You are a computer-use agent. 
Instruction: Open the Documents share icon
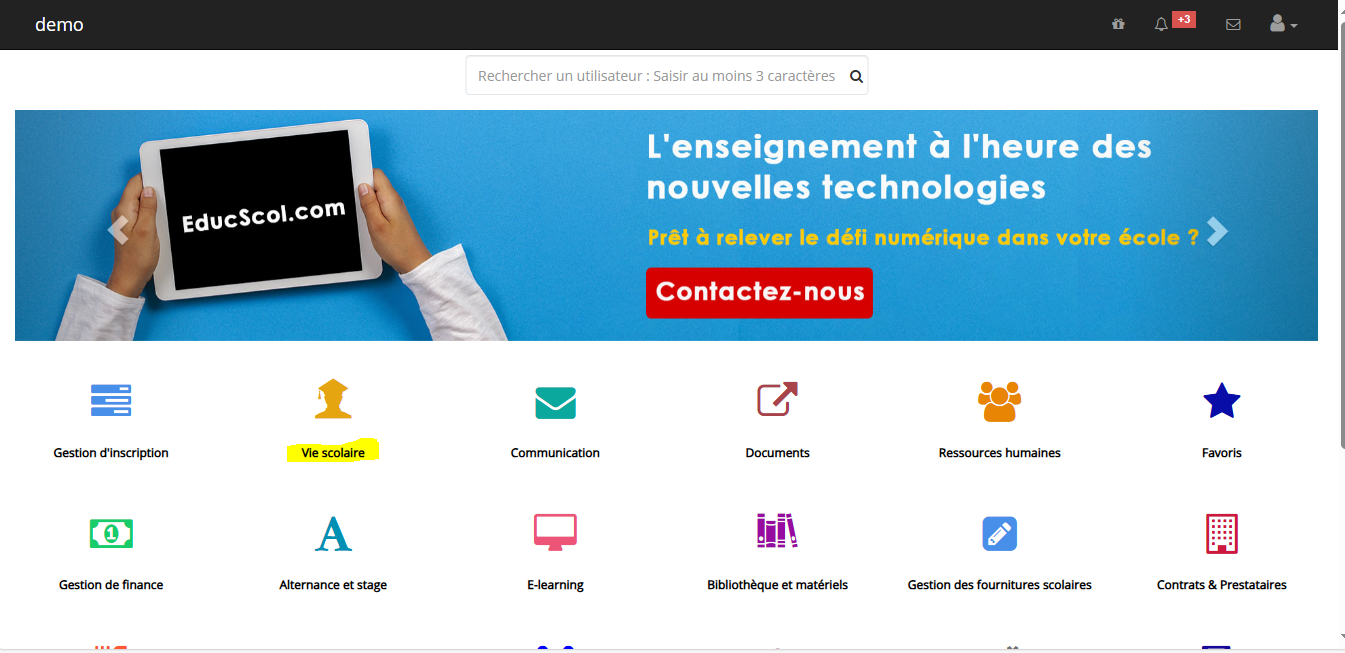coord(777,399)
